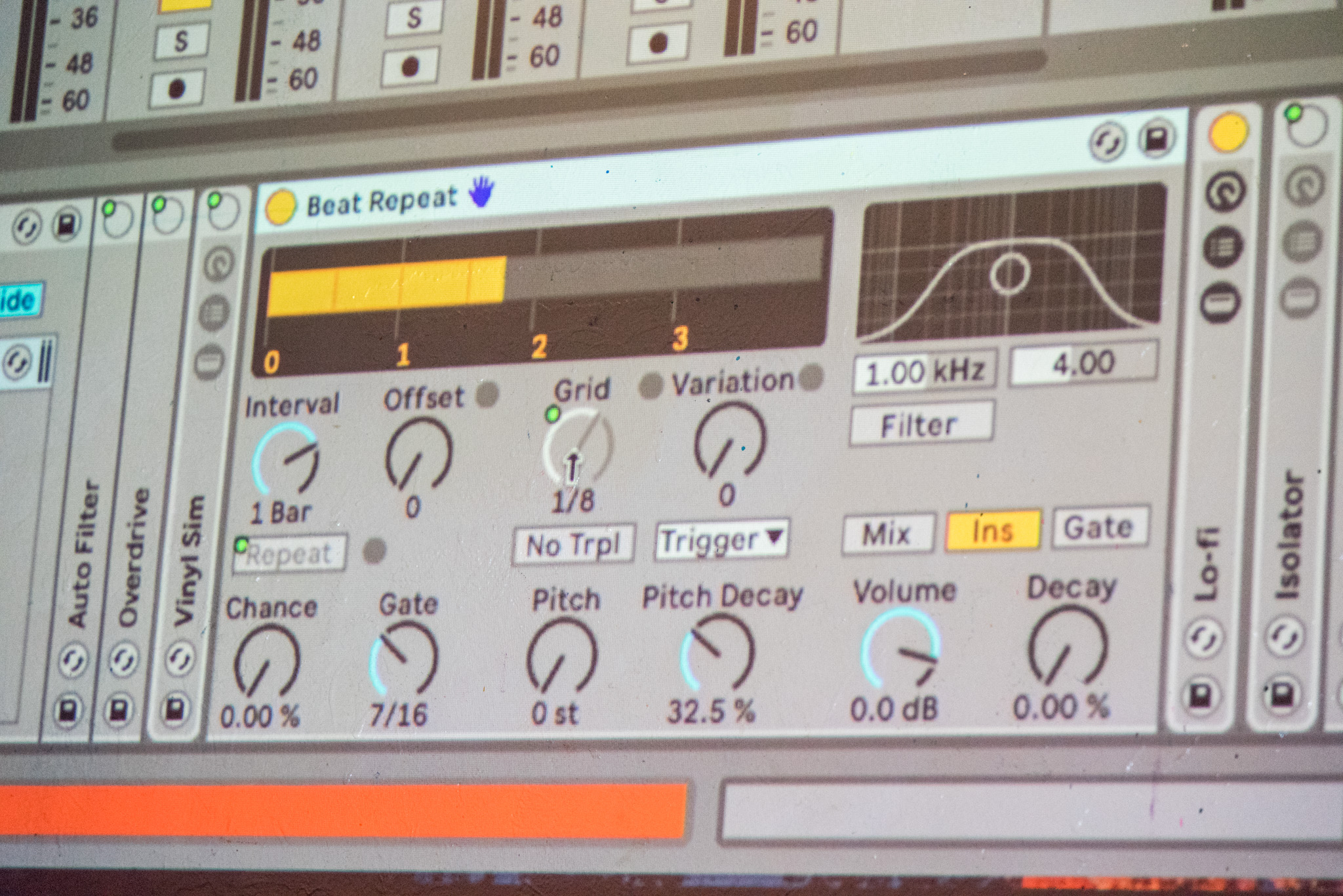
Task: Click the Pitch Decay knob
Action: pyautogui.click(x=717, y=652)
